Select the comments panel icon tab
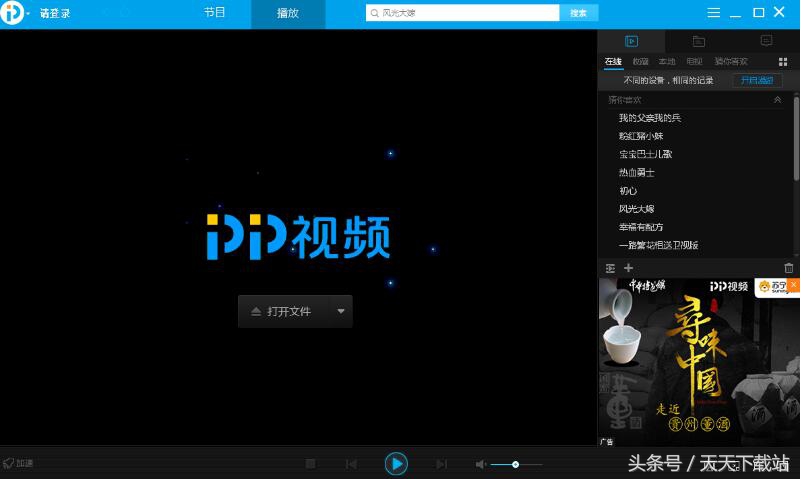This screenshot has height=479, width=801. coord(766,41)
